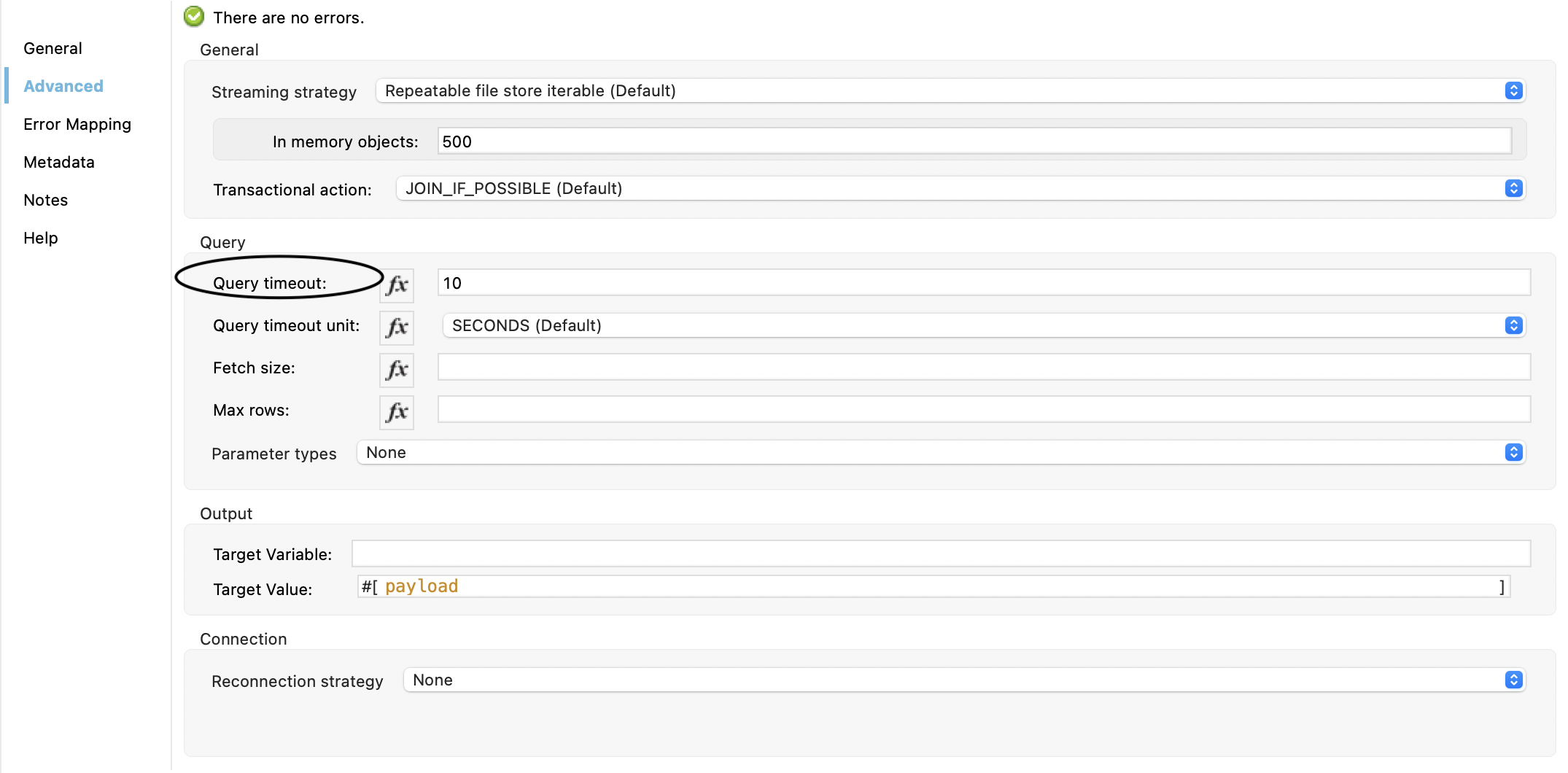This screenshot has height=773, width=1568.
Task: Click the fx button beside Query timeout
Action: click(x=397, y=284)
